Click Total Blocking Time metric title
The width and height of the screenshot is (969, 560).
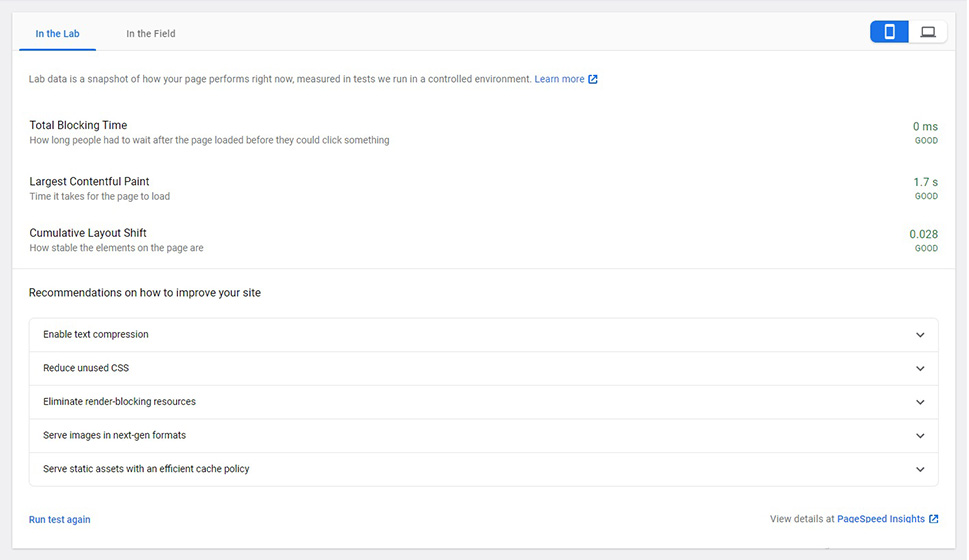click(x=78, y=125)
